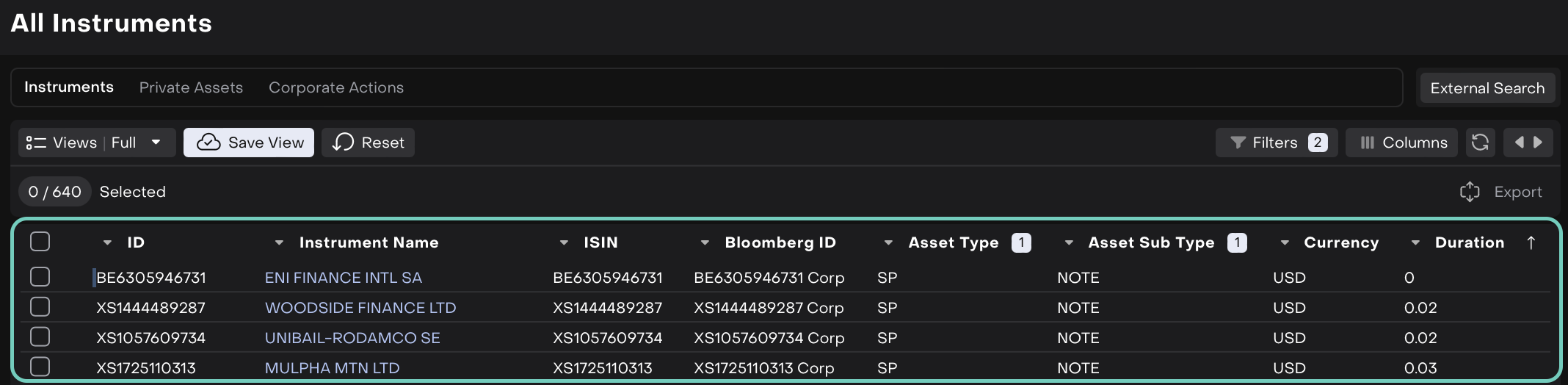Click the refresh table icon
Screen dimensions: 1568x385
1480,143
